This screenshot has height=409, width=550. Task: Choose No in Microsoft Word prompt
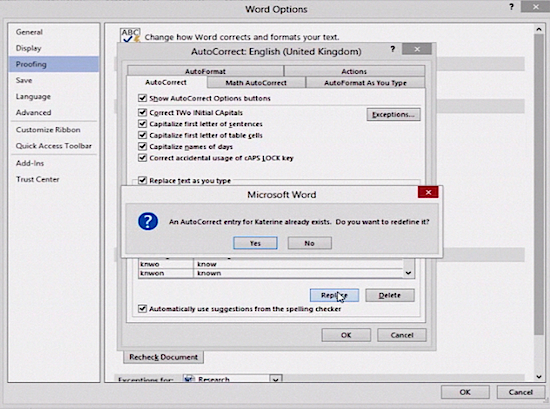pyautogui.click(x=309, y=243)
